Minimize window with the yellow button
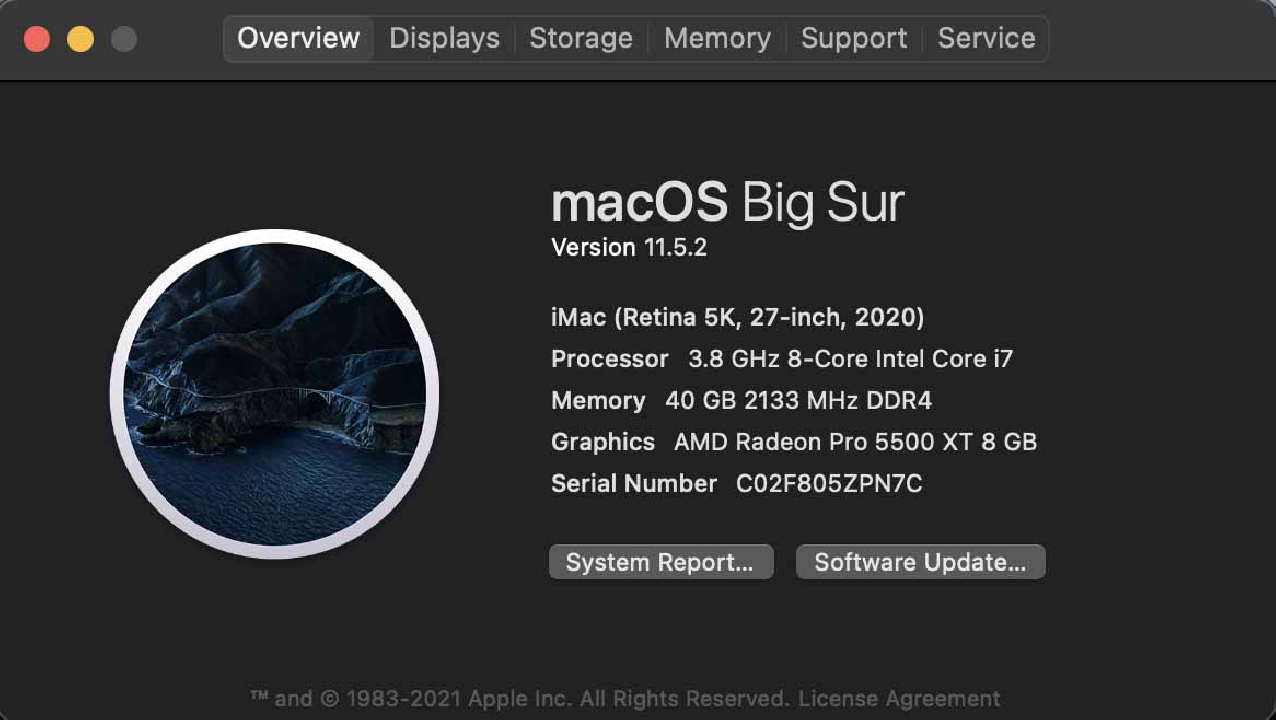1276x720 pixels. (x=80, y=39)
